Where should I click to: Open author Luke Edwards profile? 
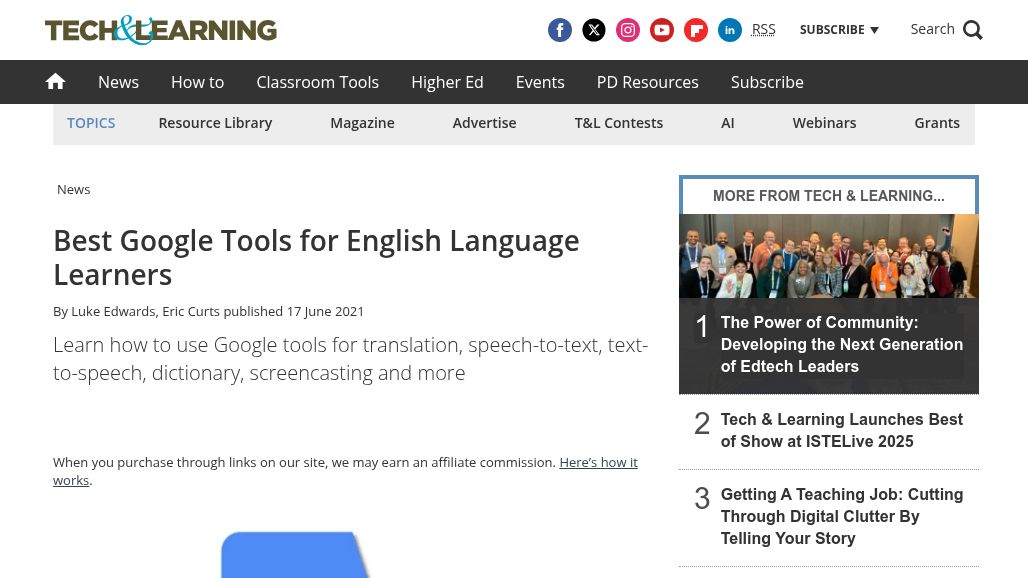(x=113, y=311)
